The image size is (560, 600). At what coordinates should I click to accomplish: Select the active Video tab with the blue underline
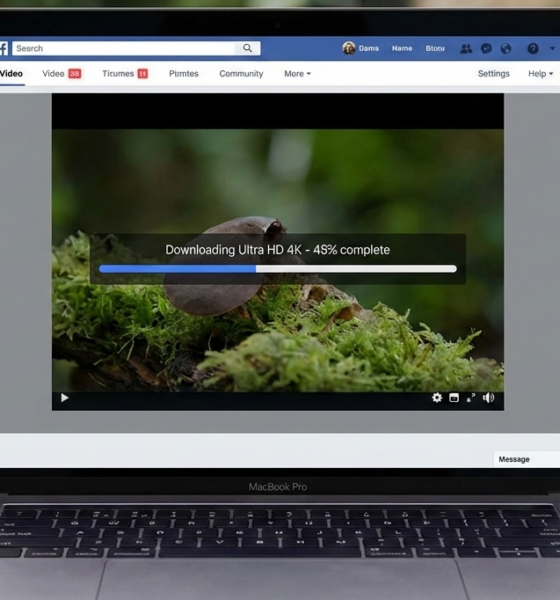pyautogui.click(x=11, y=74)
